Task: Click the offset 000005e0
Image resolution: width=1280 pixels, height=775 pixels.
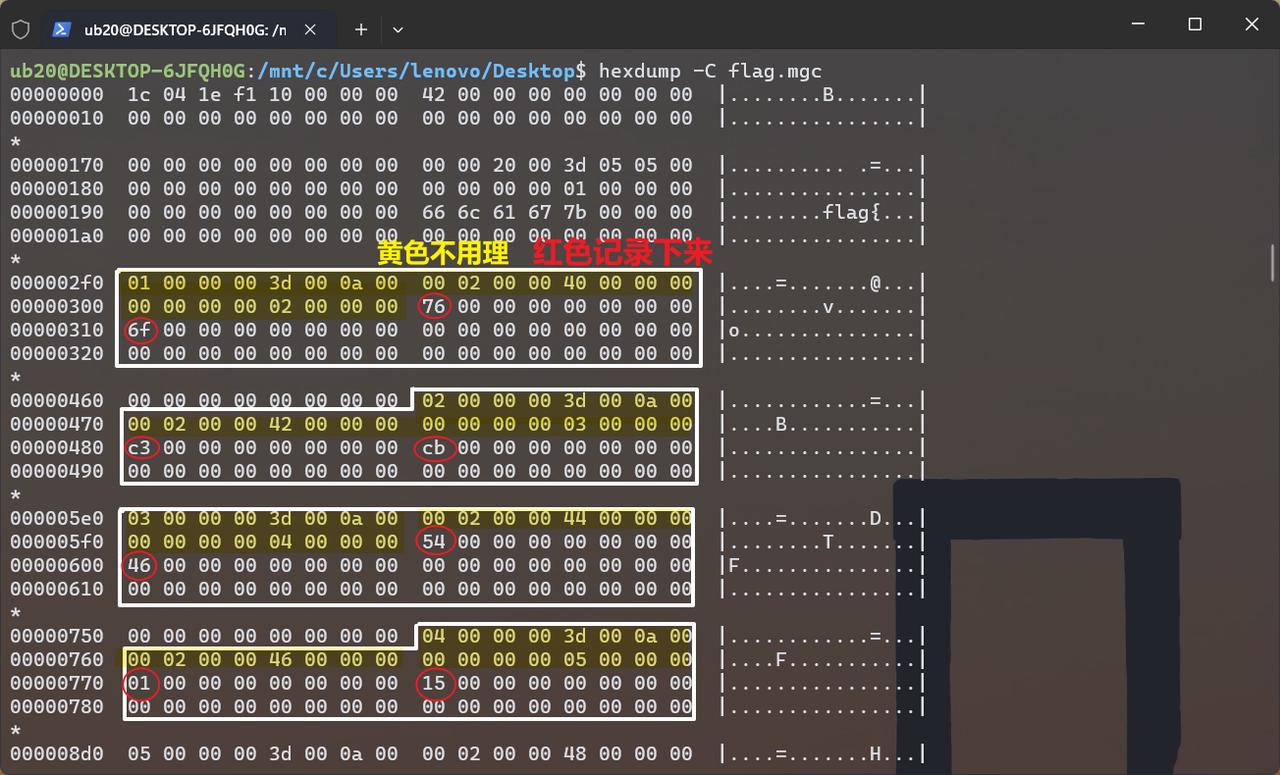Action: 57,518
